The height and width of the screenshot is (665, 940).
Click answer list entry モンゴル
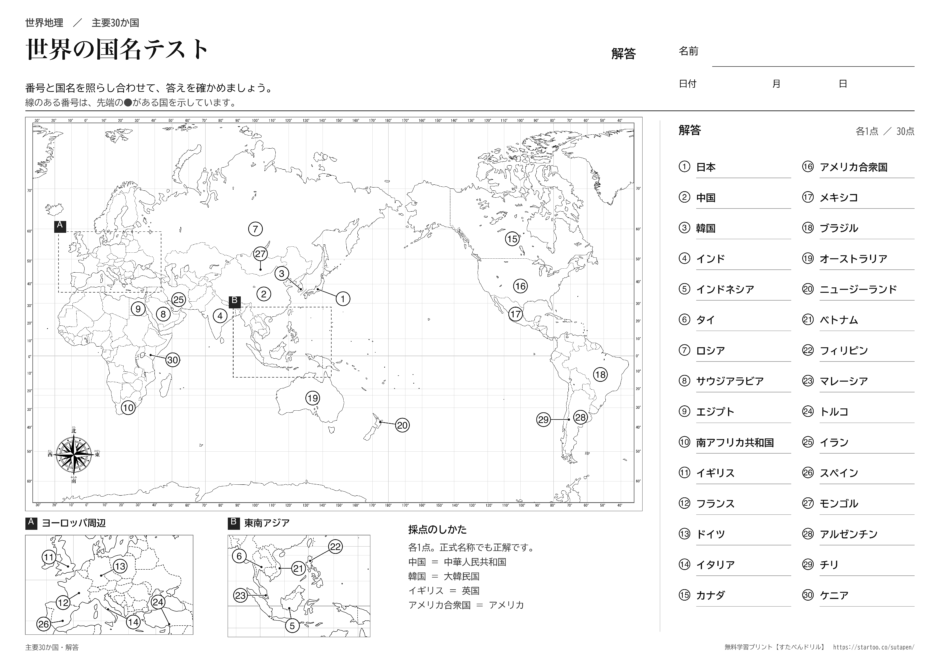point(839,504)
